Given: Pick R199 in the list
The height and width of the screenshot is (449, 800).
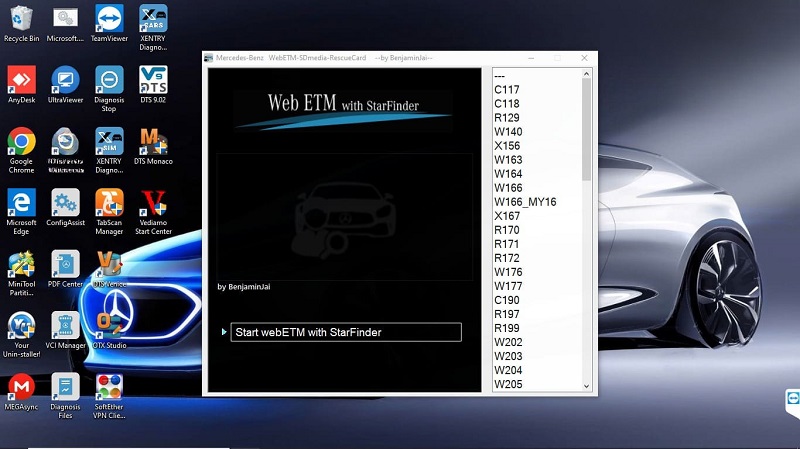Looking at the screenshot, I should point(507,328).
